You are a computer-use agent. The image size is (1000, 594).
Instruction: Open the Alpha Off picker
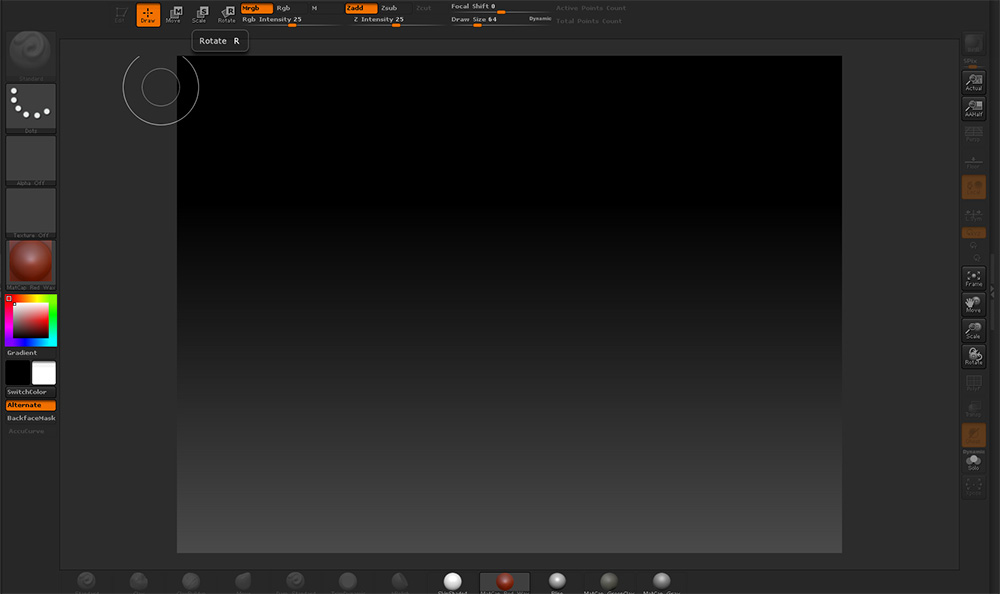point(31,161)
